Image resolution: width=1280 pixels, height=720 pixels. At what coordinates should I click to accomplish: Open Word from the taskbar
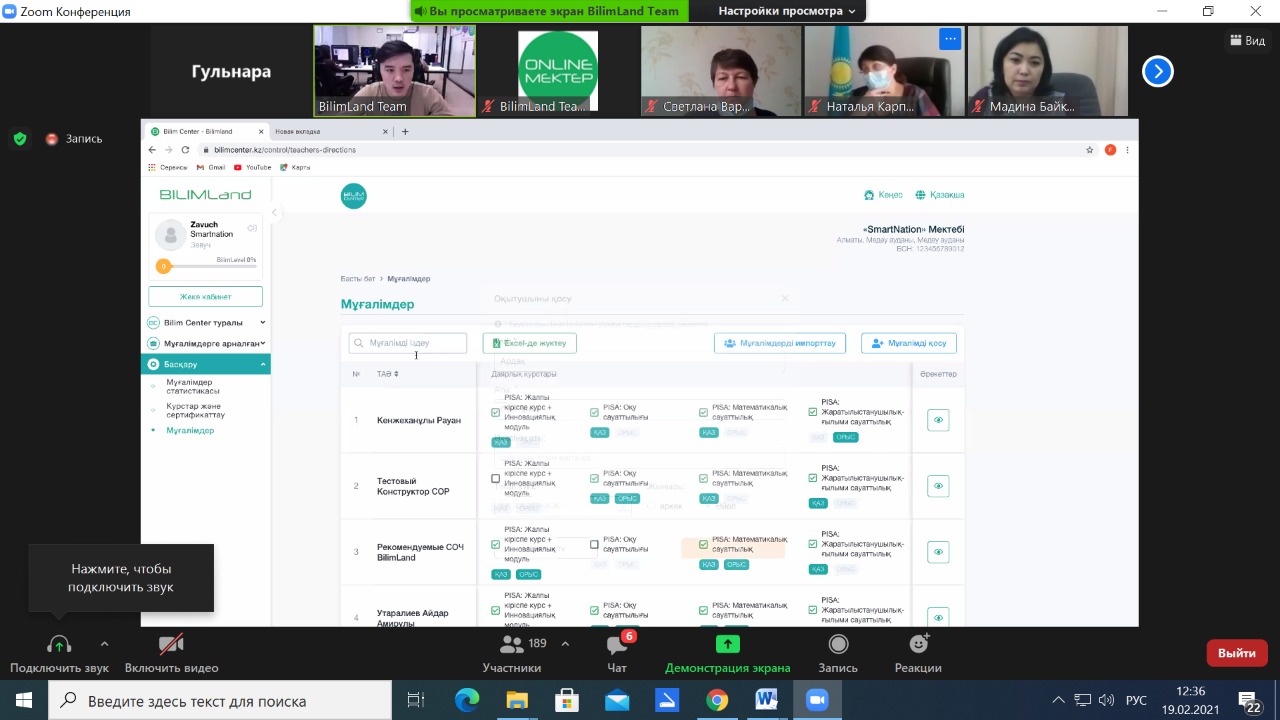(767, 701)
